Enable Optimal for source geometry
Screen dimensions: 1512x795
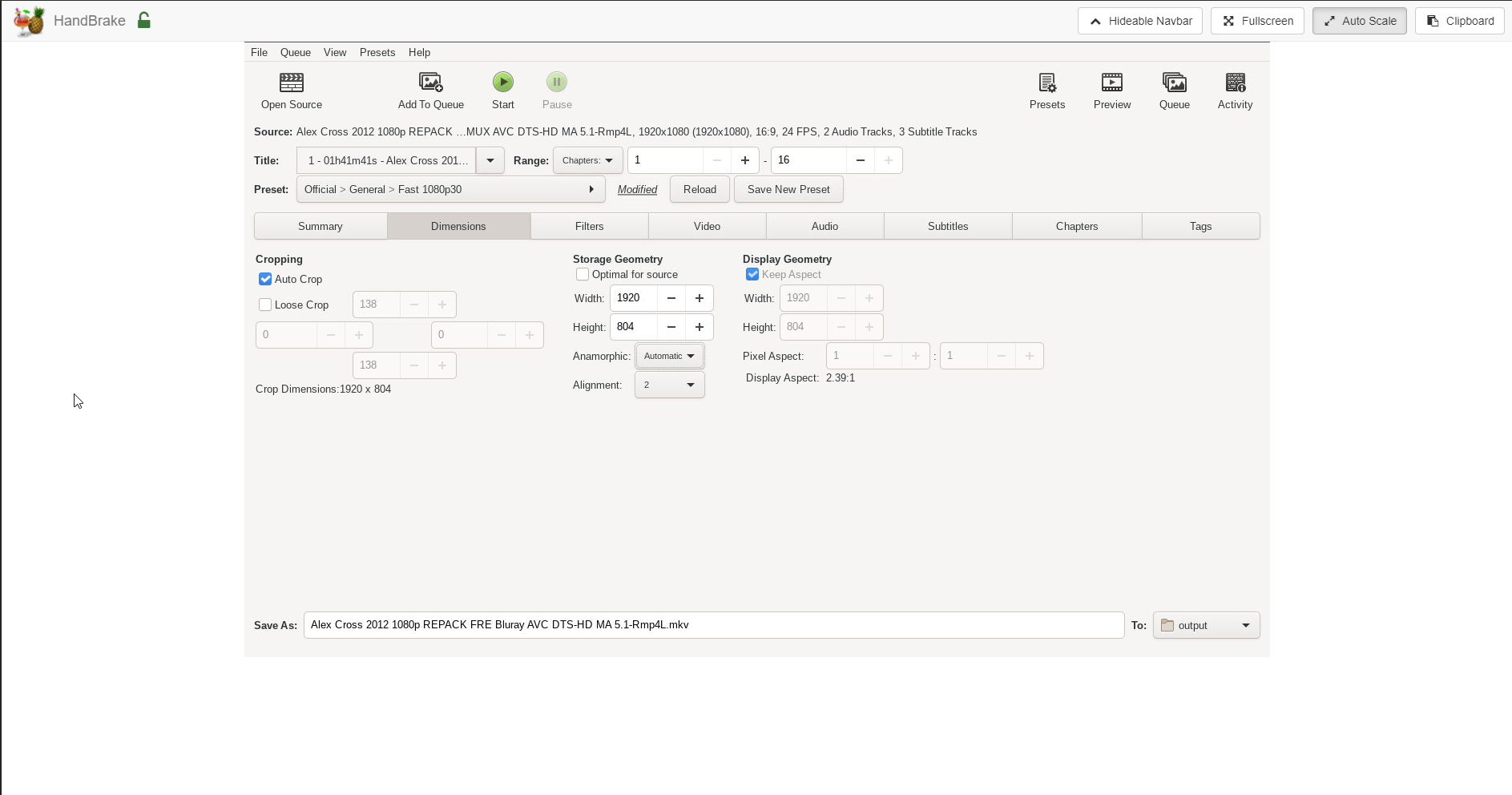coord(583,274)
